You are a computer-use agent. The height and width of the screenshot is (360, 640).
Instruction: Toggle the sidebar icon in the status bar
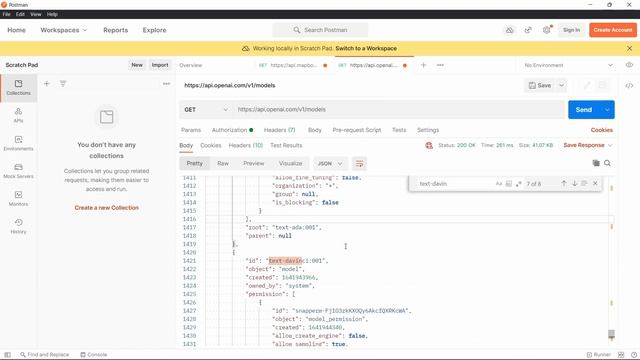7,355
